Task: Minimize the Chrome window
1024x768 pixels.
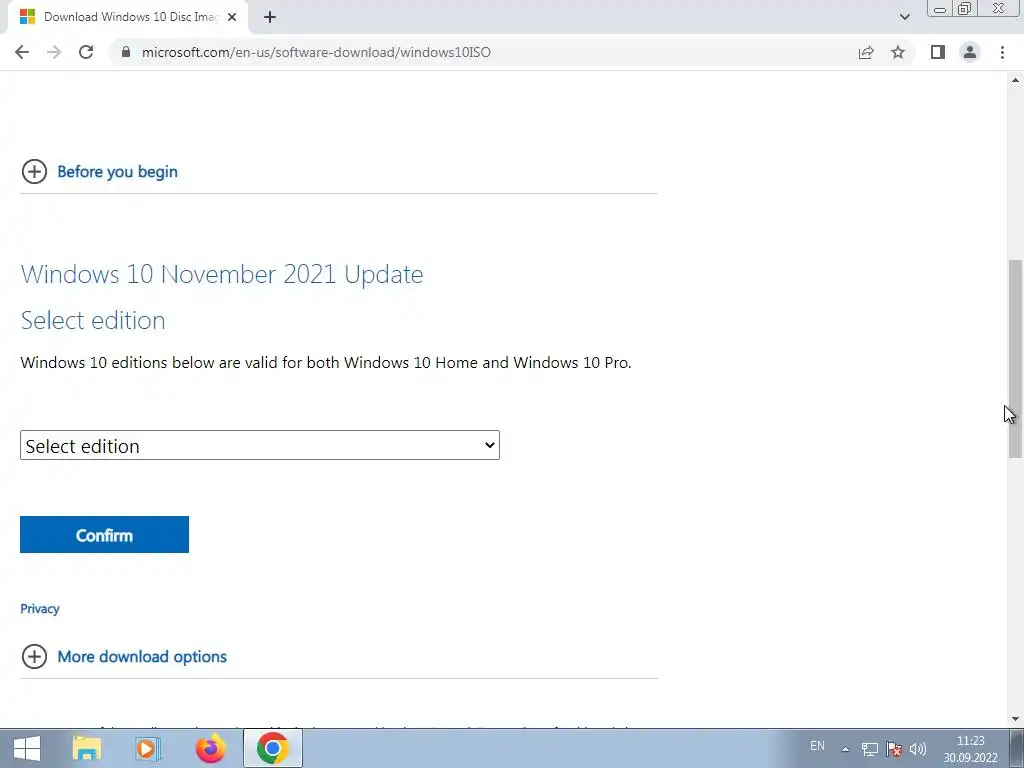Action: click(x=940, y=9)
